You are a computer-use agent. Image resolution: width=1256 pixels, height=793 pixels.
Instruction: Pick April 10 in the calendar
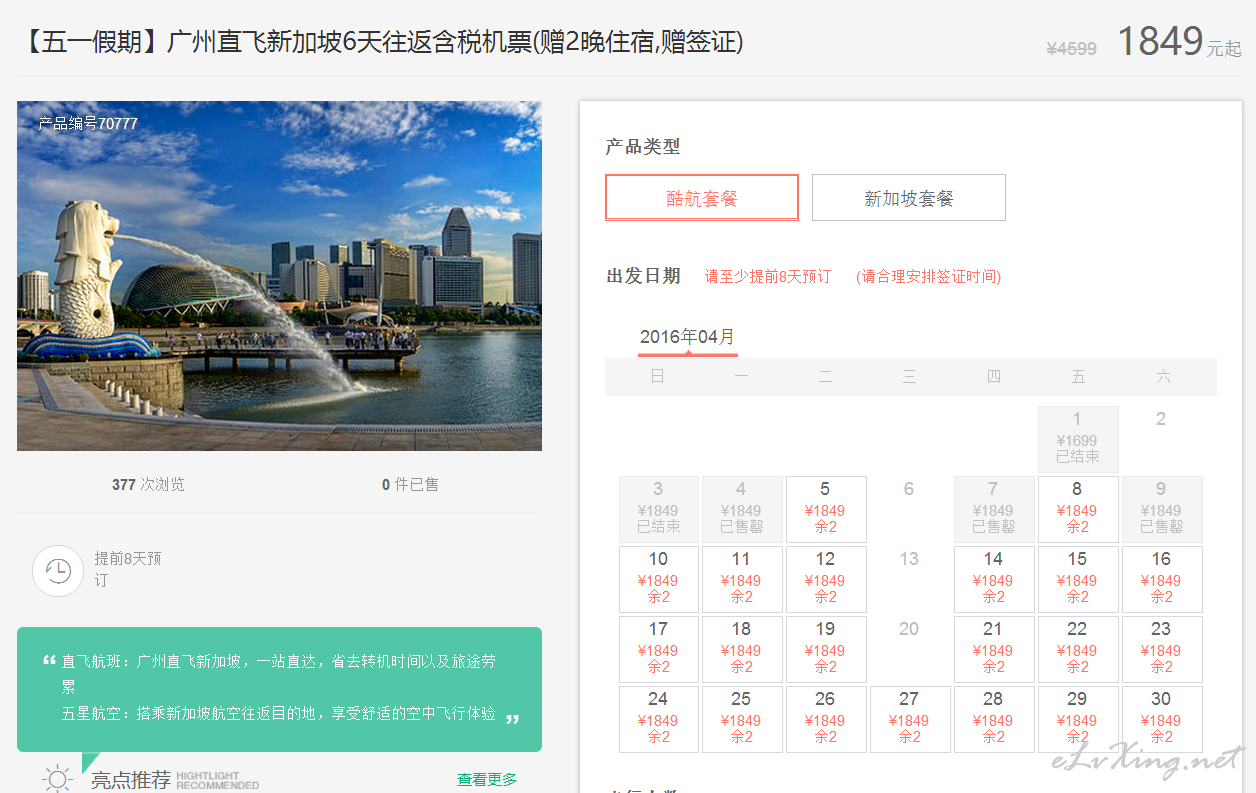(658, 579)
